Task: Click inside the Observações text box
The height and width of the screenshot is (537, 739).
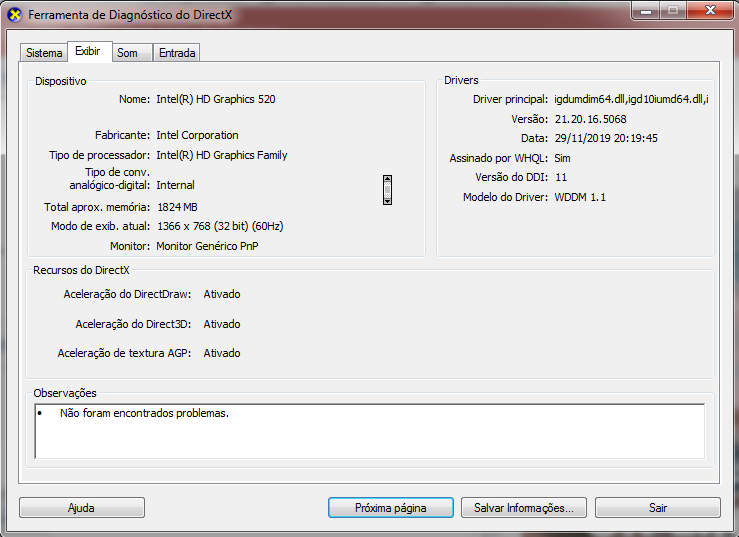Action: [x=370, y=431]
